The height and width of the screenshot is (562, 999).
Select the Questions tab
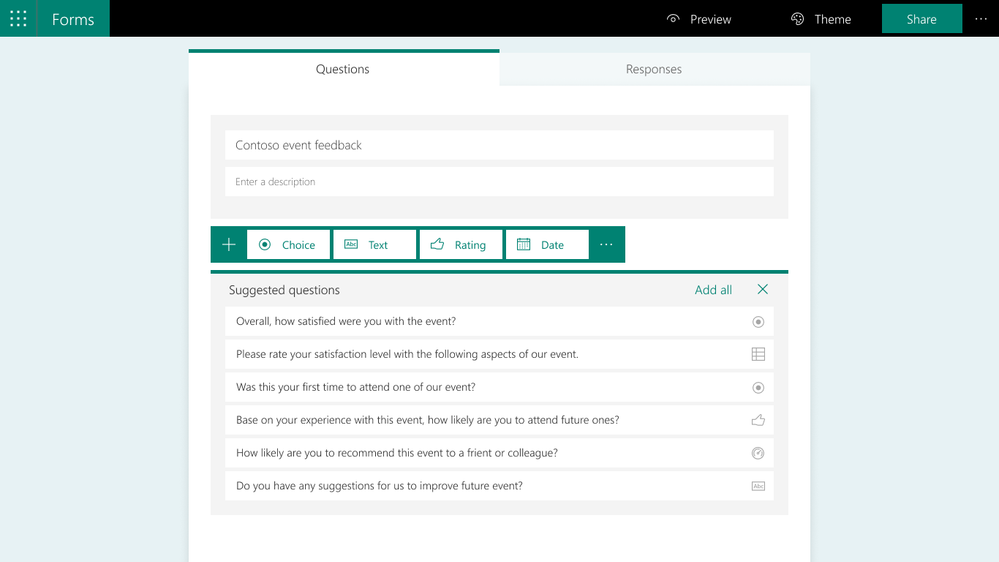tap(343, 68)
